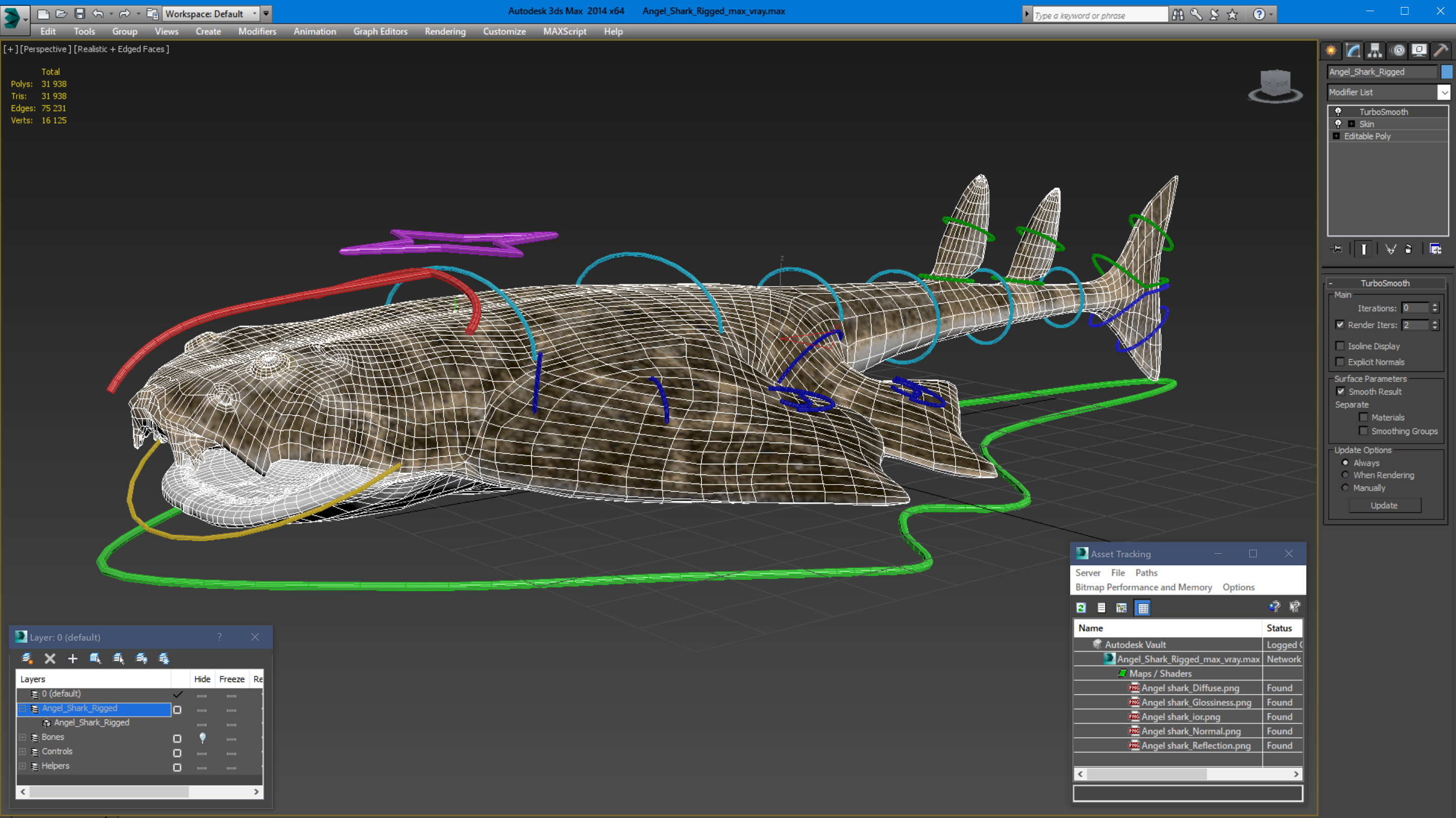
Task: Click Make Unique icon in modifier stack
Action: click(1390, 249)
